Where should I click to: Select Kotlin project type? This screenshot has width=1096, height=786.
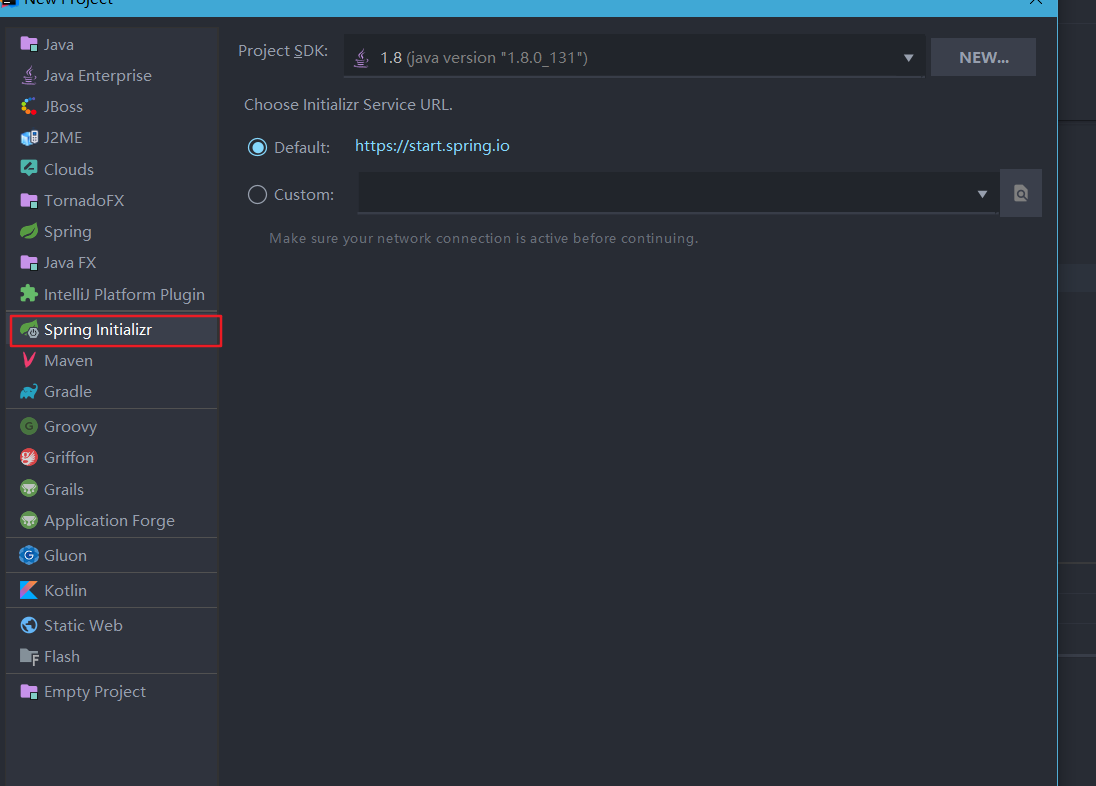(112, 590)
